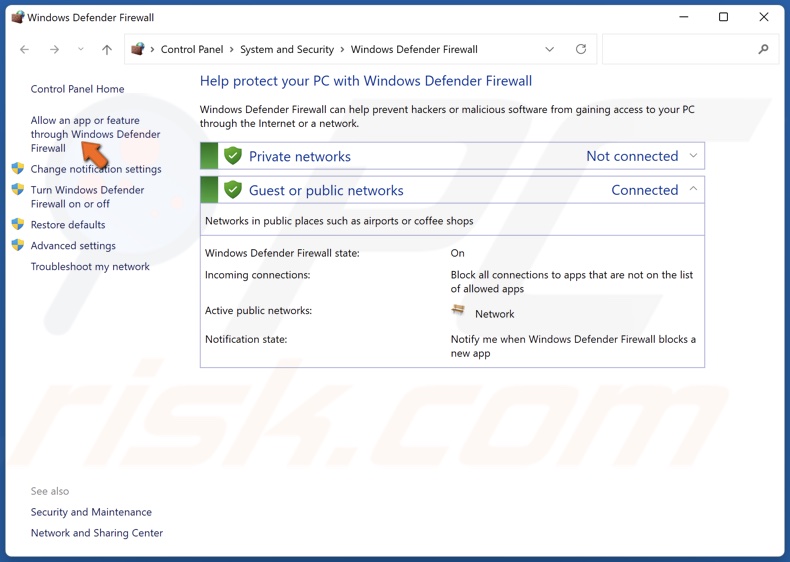The height and width of the screenshot is (562, 790).
Task: Click the Connected status text
Action: (644, 190)
